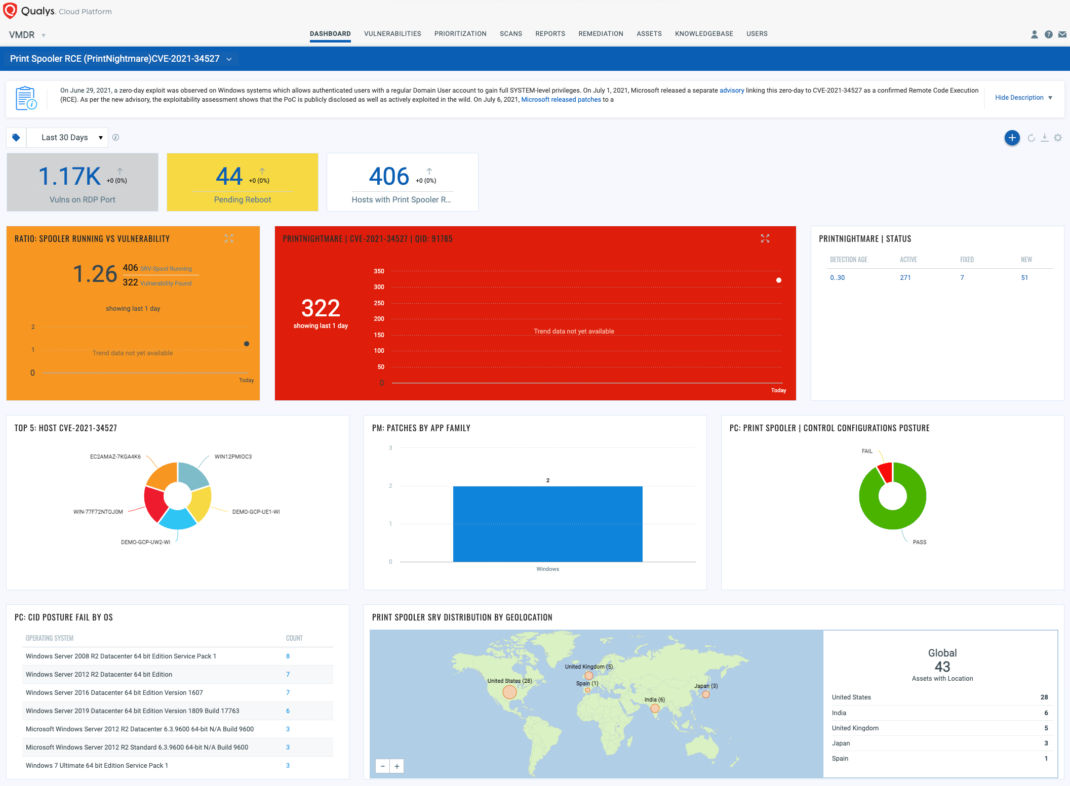Refresh the dashboard with the refresh icon

[1031, 138]
